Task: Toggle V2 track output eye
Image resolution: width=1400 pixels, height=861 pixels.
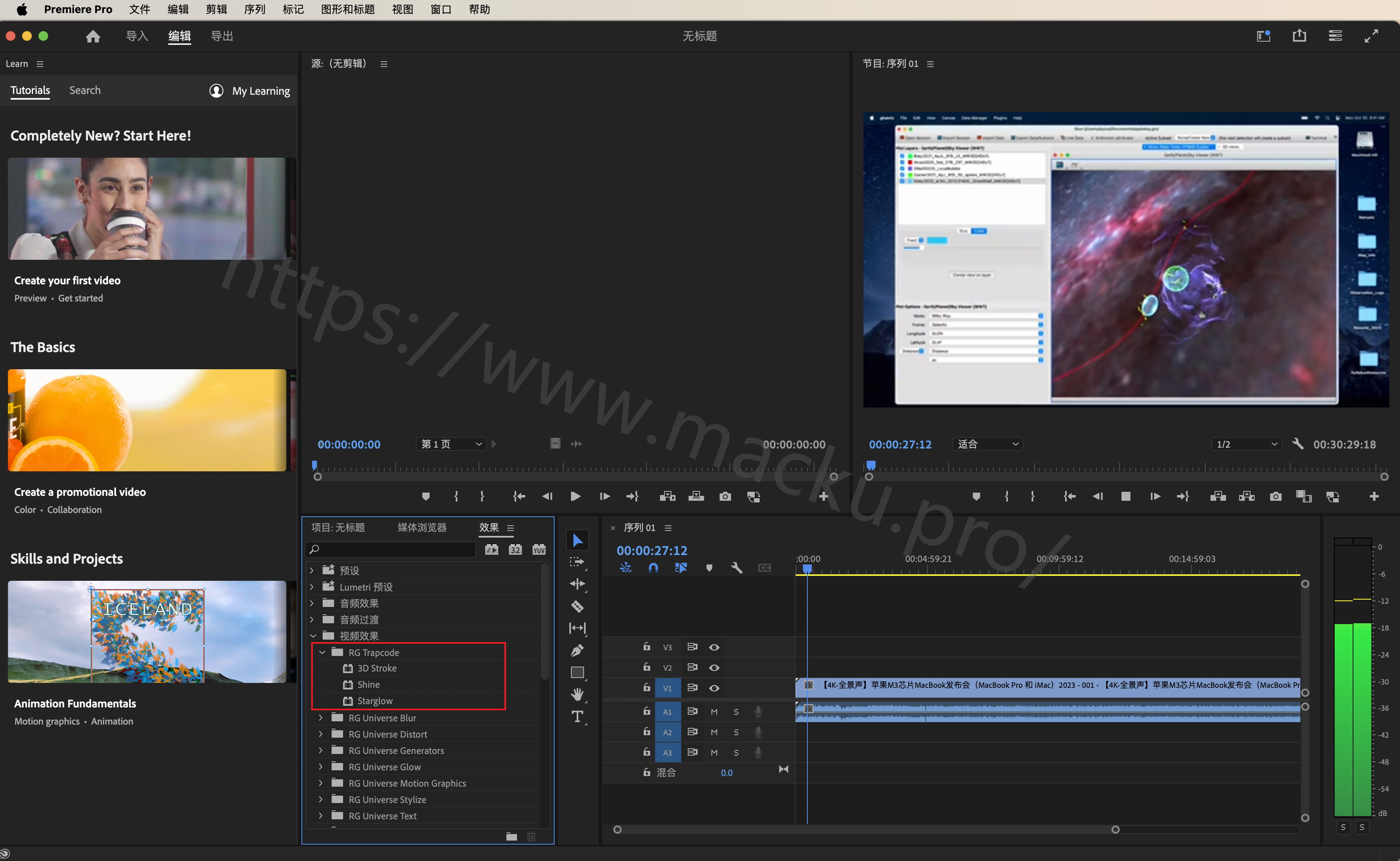Action: click(x=714, y=667)
